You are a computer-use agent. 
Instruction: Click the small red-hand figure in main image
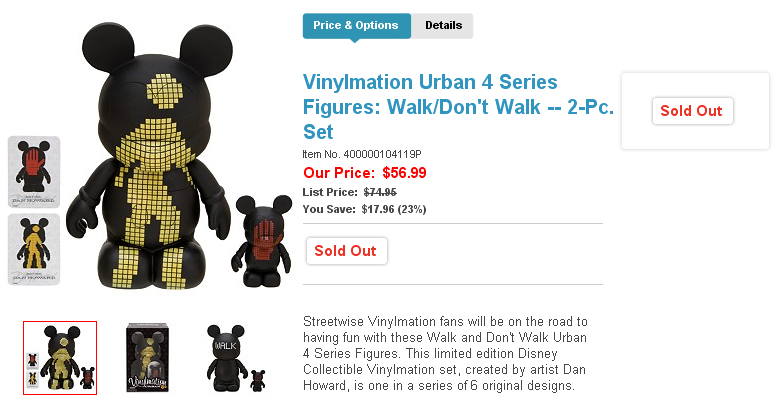(x=260, y=235)
